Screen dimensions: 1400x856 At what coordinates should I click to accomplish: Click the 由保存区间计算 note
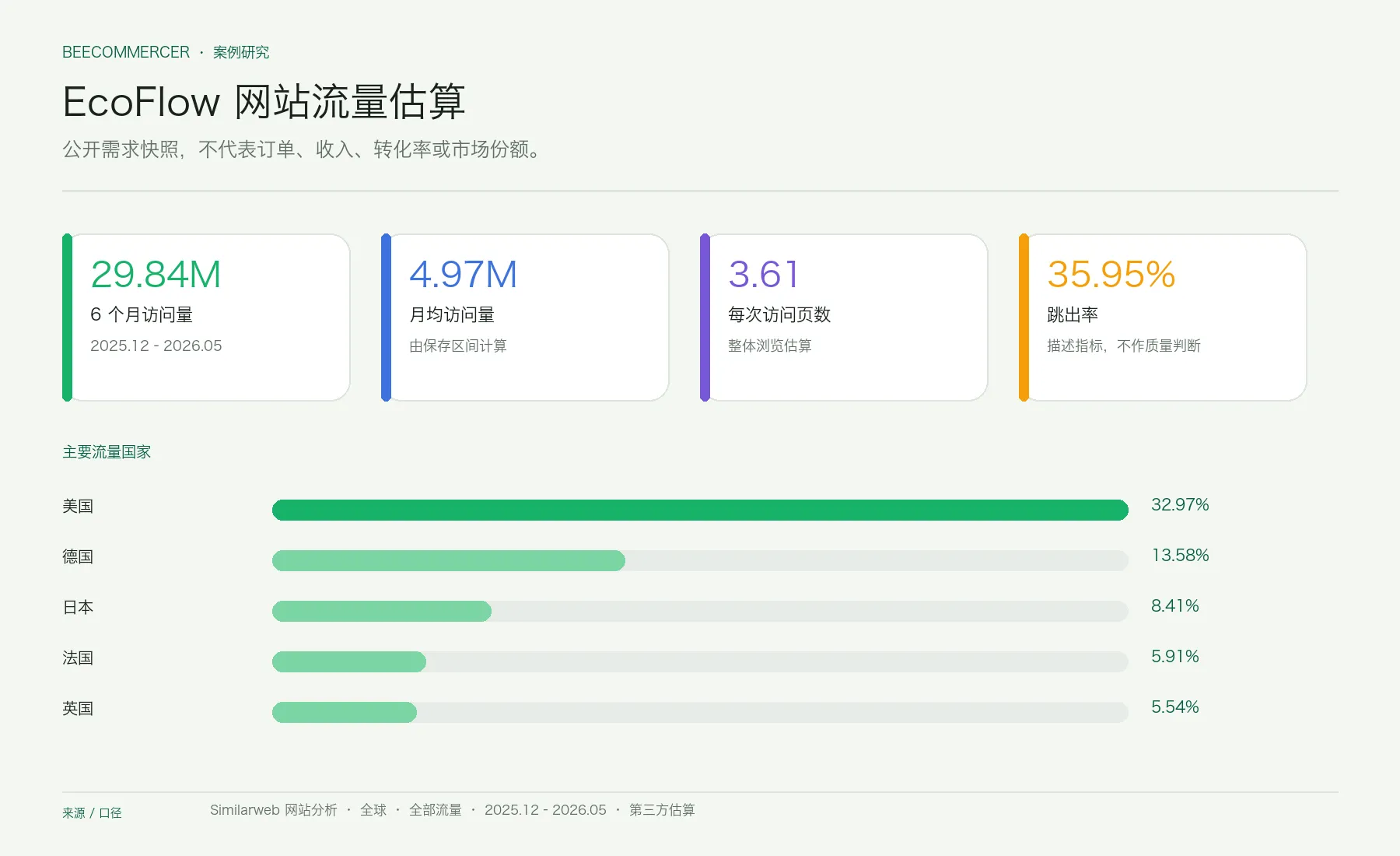pyautogui.click(x=458, y=346)
